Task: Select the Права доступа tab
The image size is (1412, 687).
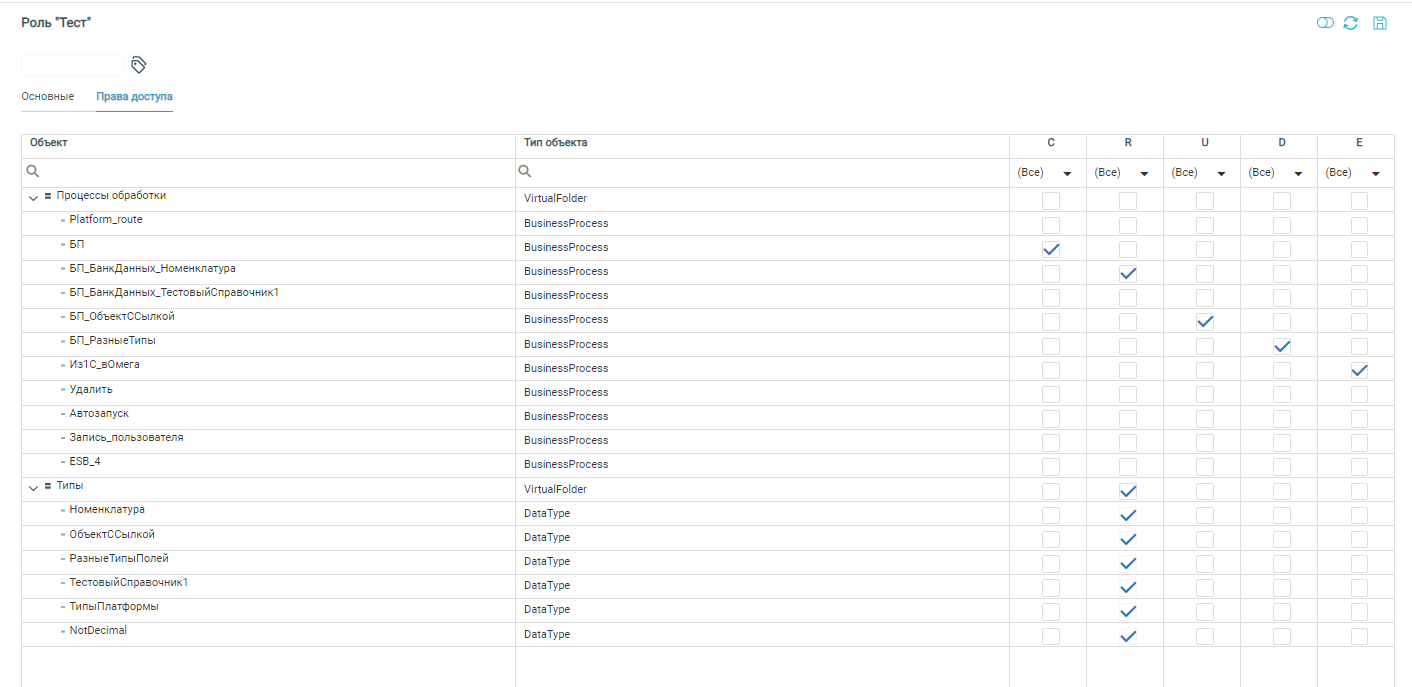Action: pyautogui.click(x=134, y=97)
